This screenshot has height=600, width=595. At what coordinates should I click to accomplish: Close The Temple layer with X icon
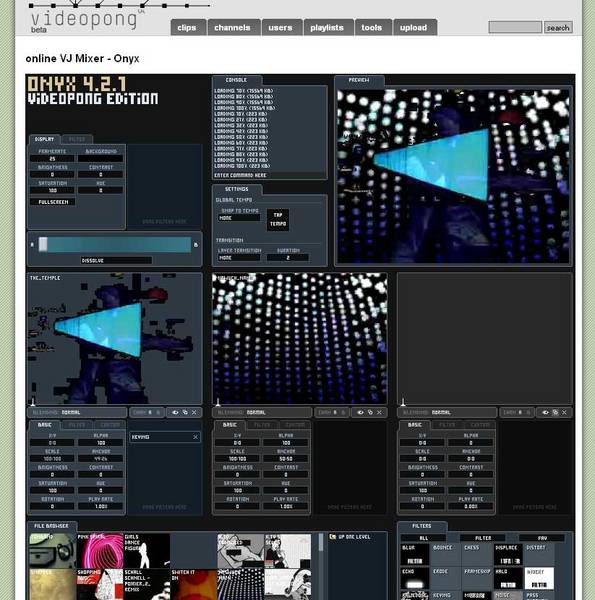coord(194,412)
